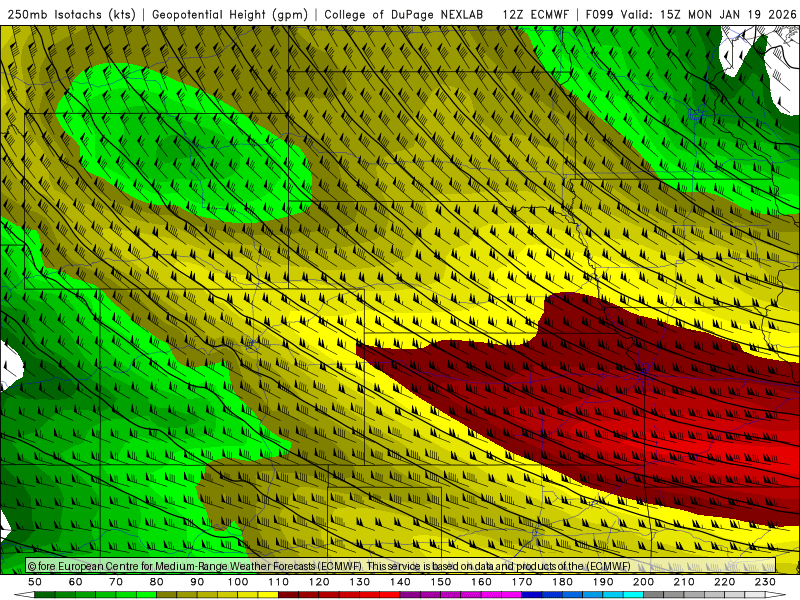The width and height of the screenshot is (800, 600).
Task: Click the legend value 170
Action: tap(521, 582)
